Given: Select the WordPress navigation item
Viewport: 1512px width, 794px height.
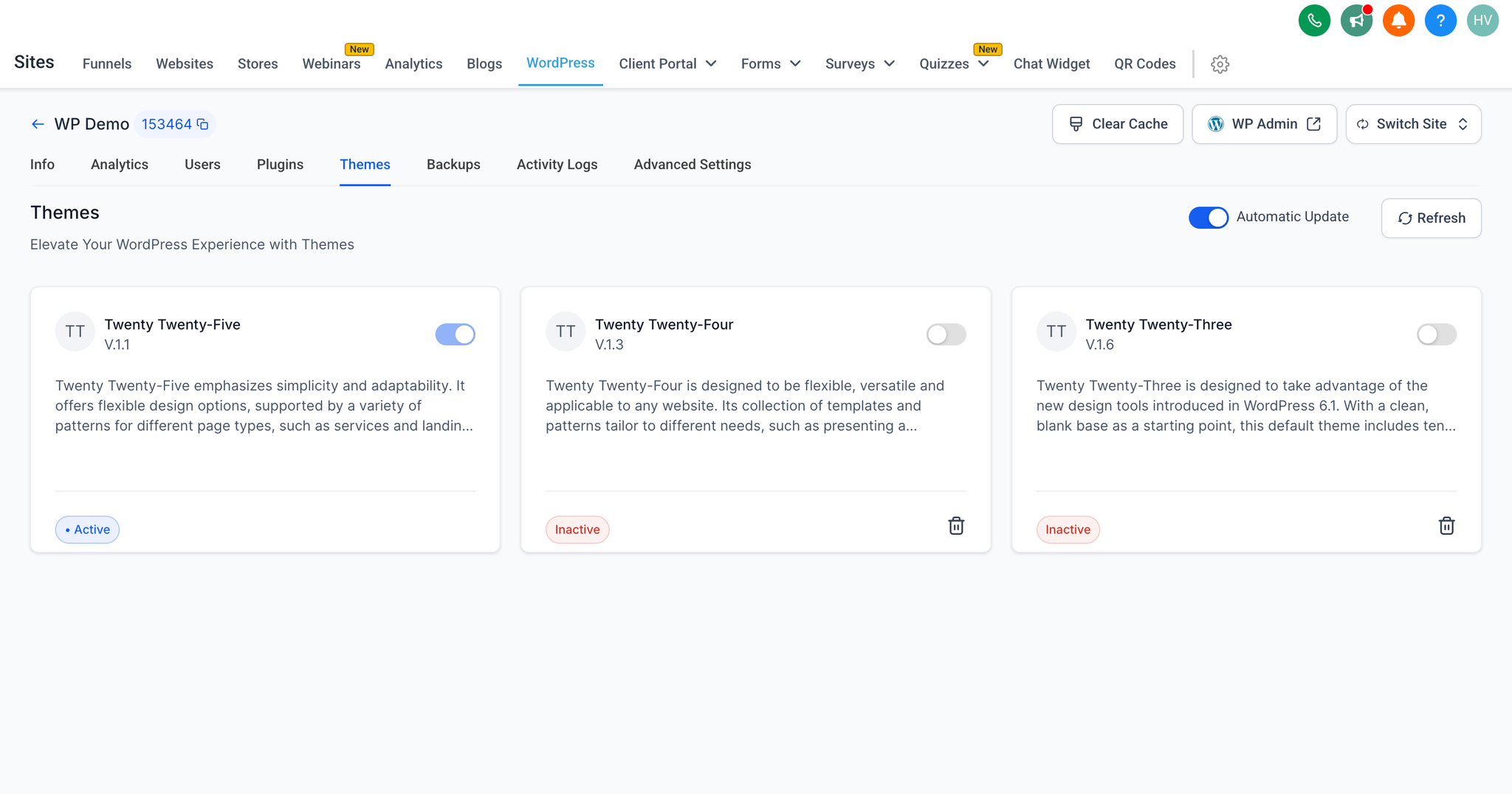Looking at the screenshot, I should tap(560, 63).
